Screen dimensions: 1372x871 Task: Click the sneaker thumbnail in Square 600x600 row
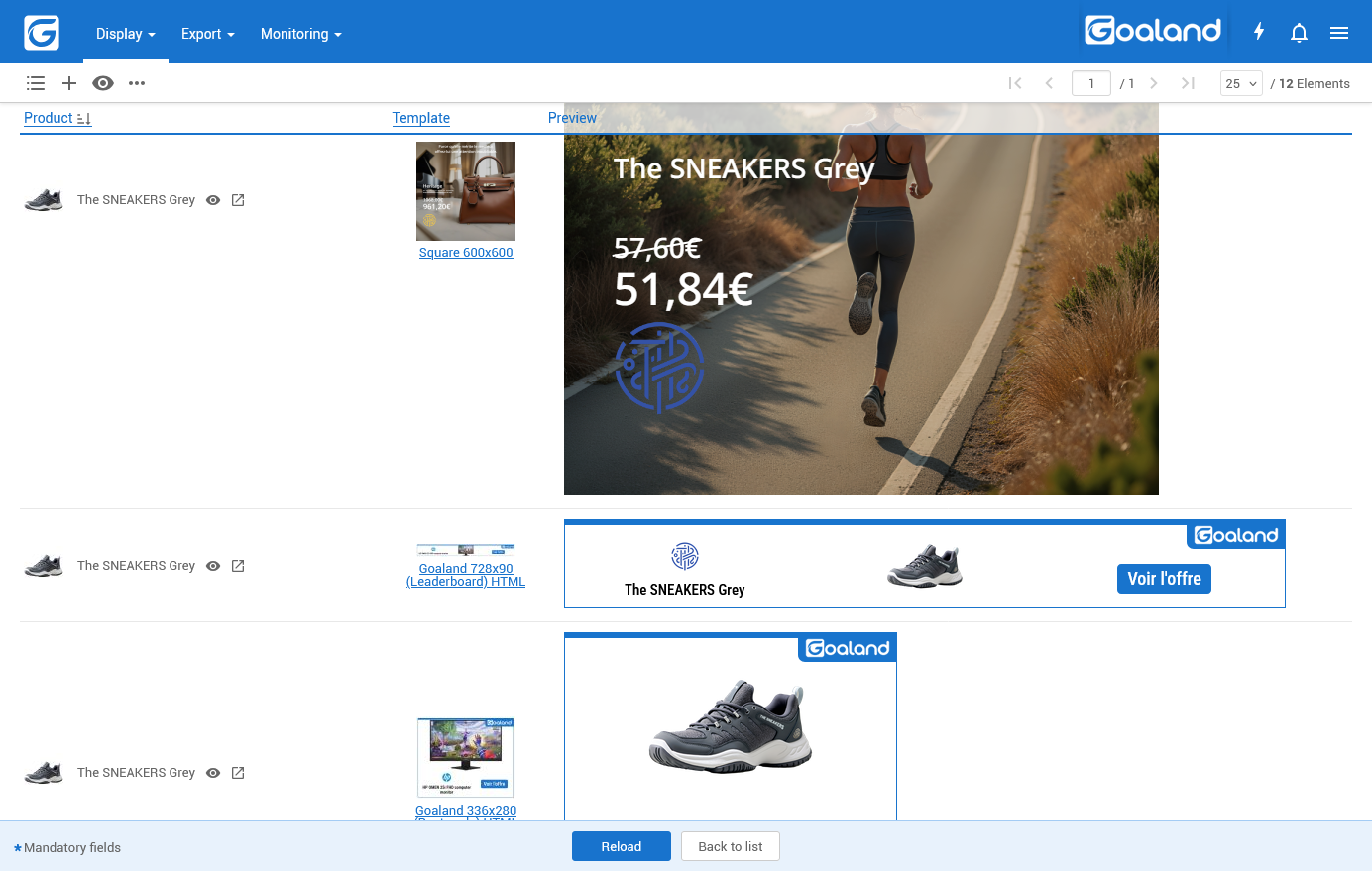(44, 200)
